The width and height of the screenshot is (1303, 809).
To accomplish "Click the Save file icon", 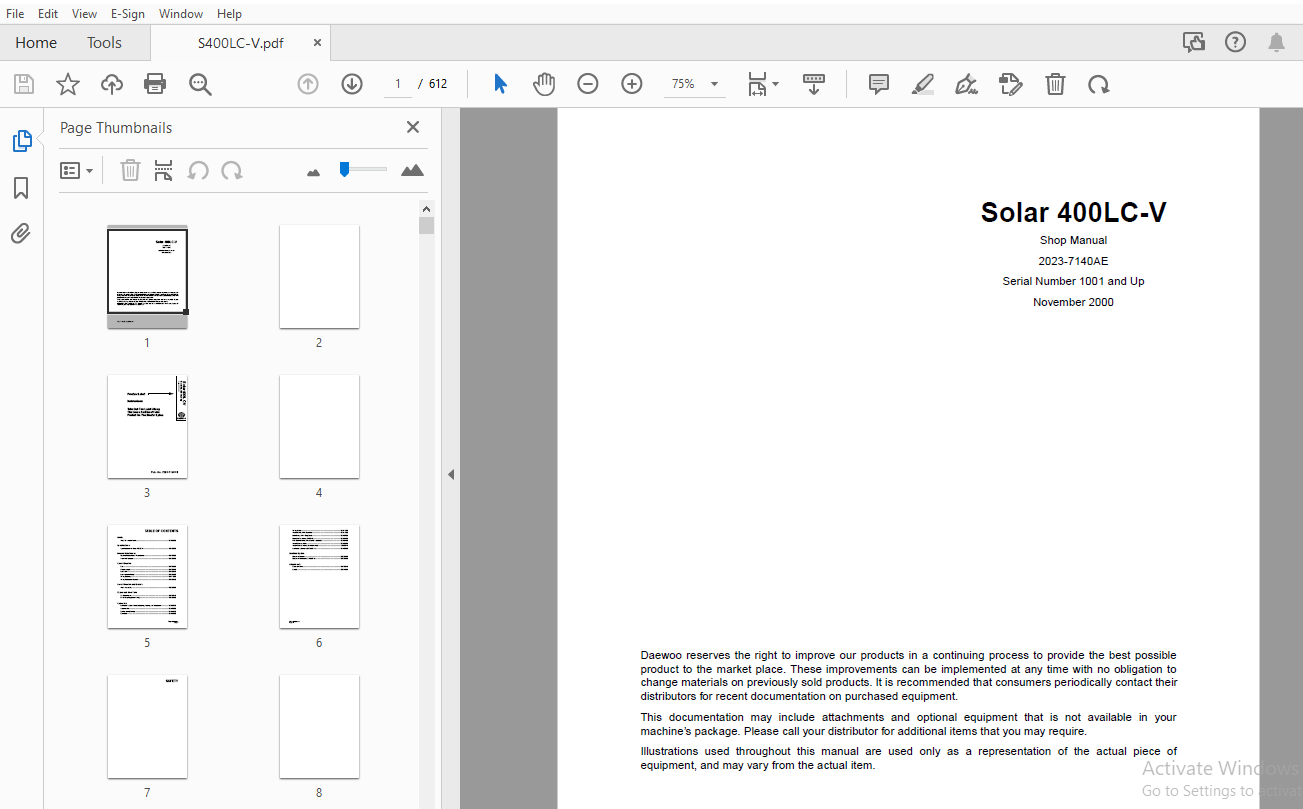I will (x=23, y=84).
